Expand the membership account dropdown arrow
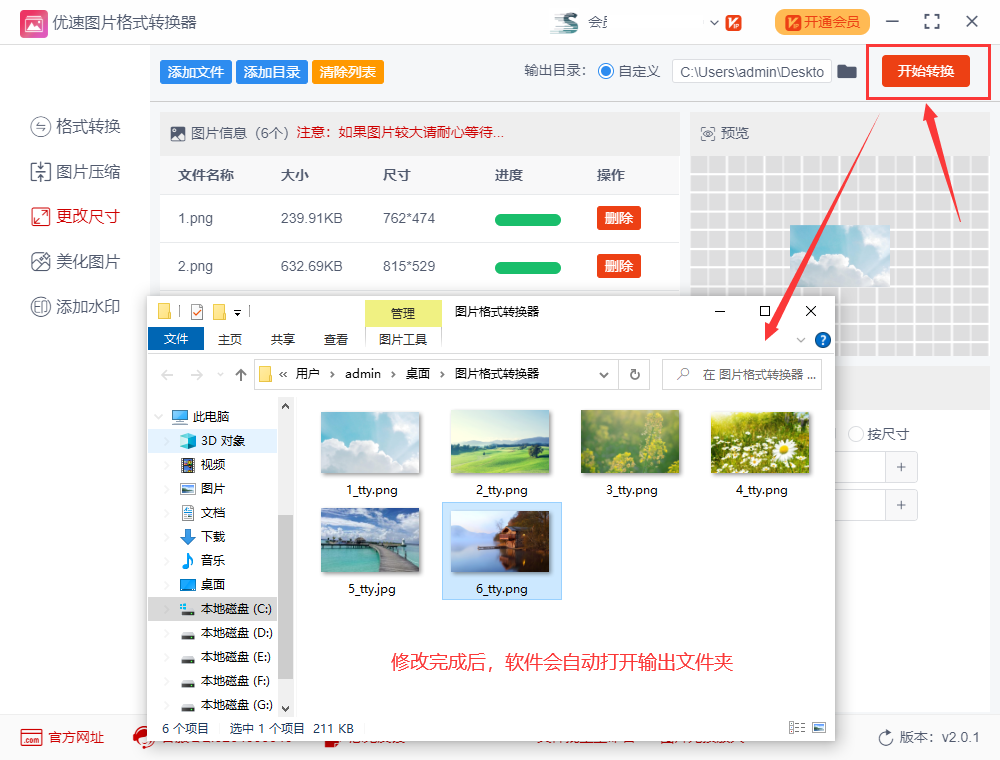The image size is (1000, 760). tap(714, 21)
